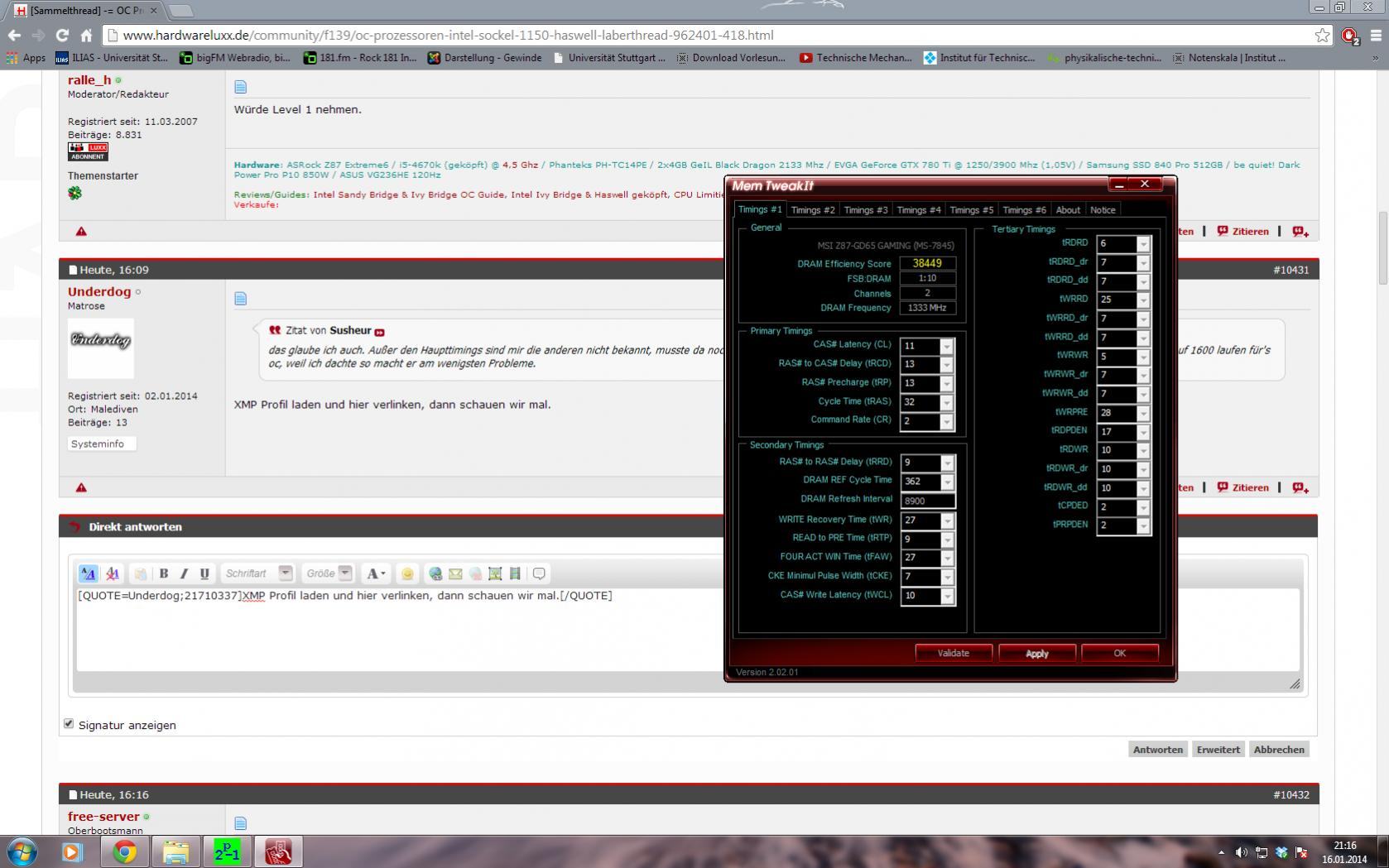Open Windows Media Player from taskbar
The height and width of the screenshot is (868, 1389).
72,851
